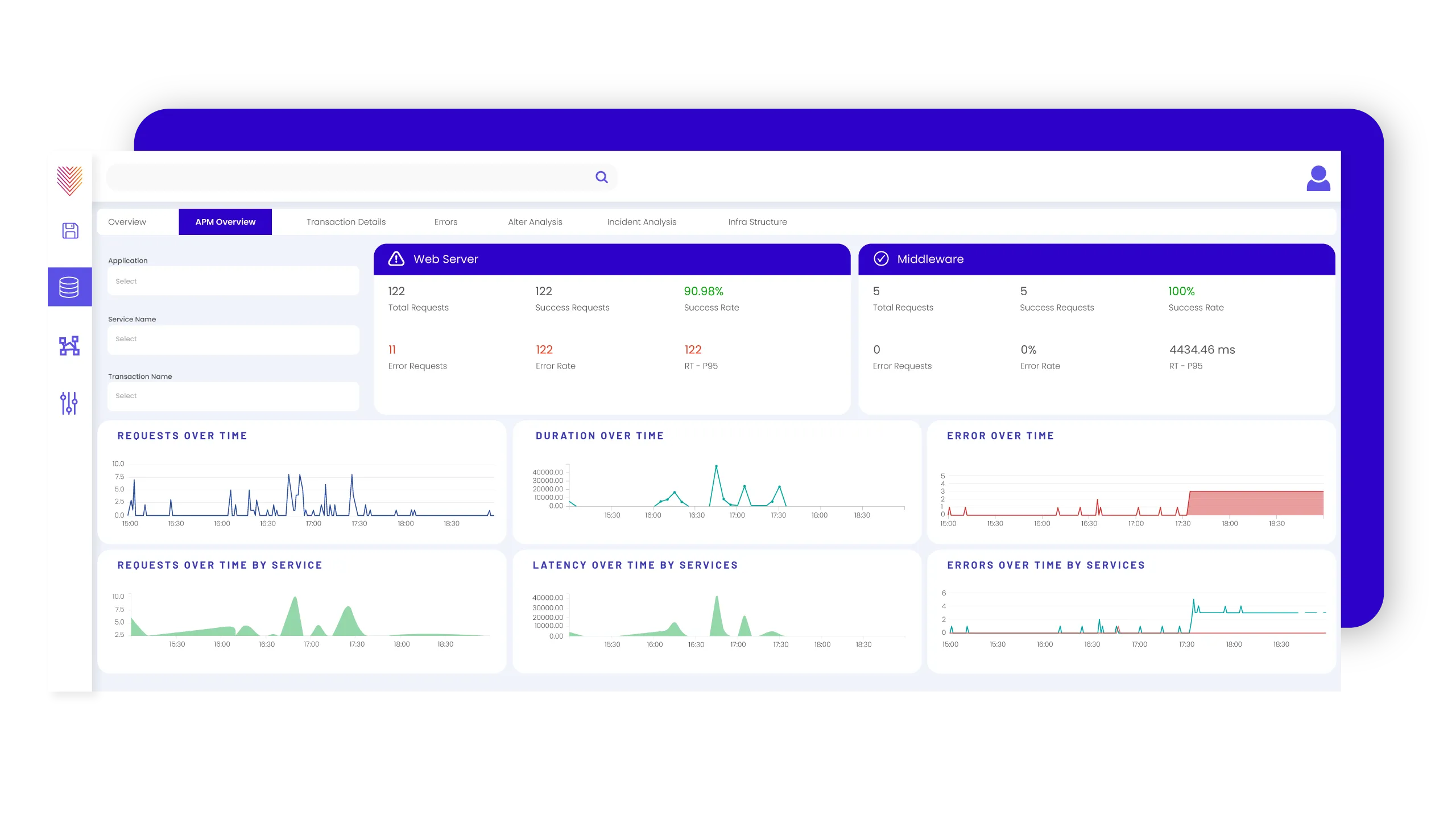Switch to the Transaction Details tab
1456x819 pixels.
point(346,222)
